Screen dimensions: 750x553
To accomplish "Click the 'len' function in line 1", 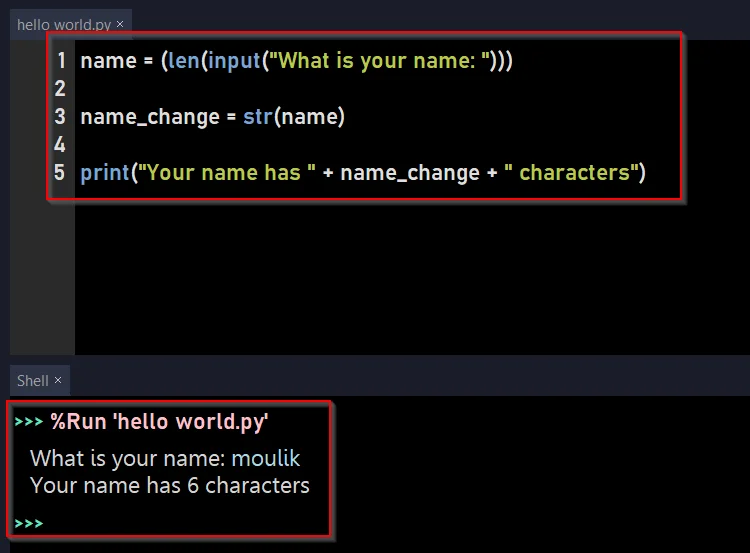I will point(184,61).
